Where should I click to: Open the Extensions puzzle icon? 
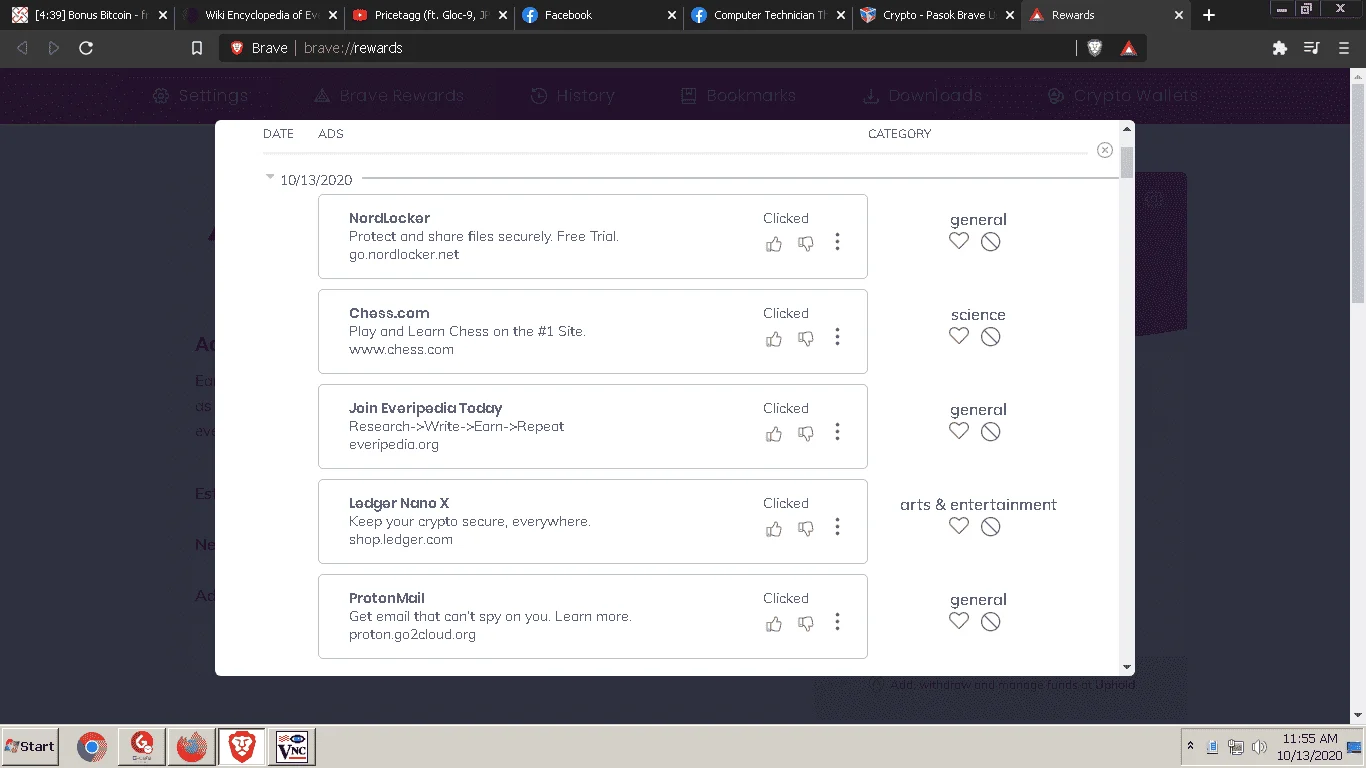(1279, 48)
